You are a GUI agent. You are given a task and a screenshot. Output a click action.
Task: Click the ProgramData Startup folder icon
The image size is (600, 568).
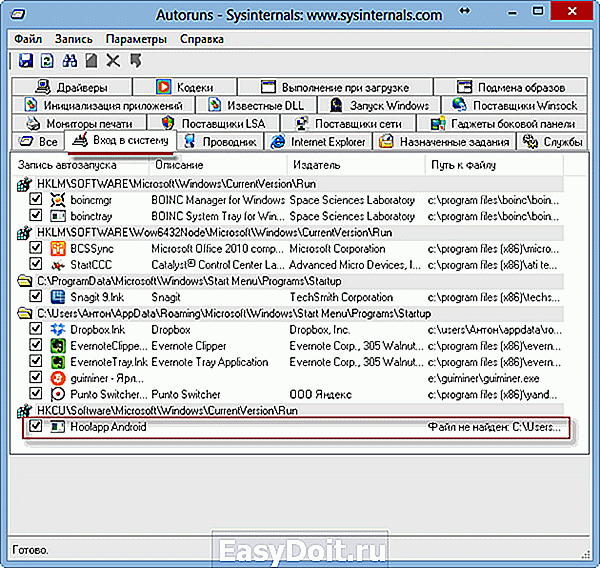(24, 281)
